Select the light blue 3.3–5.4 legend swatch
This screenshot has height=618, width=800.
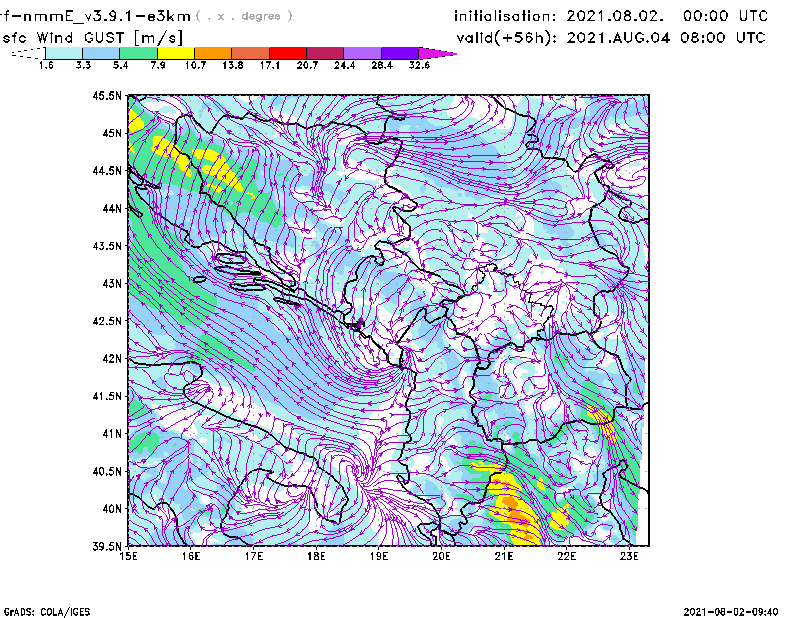(101, 53)
